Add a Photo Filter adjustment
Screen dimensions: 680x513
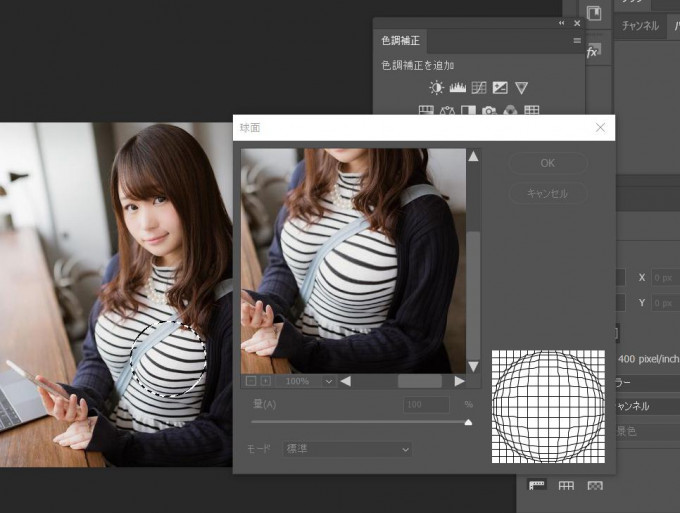(490, 111)
